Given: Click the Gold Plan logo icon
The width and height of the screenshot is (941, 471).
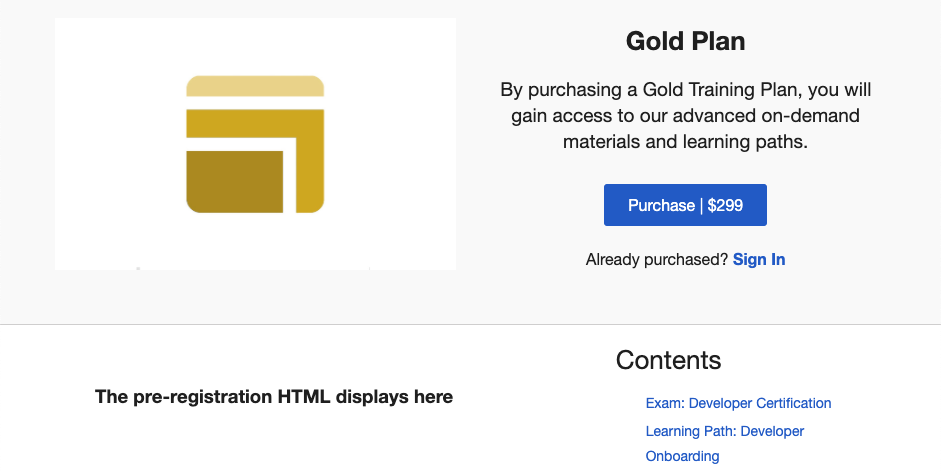Looking at the screenshot, I should tap(255, 144).
